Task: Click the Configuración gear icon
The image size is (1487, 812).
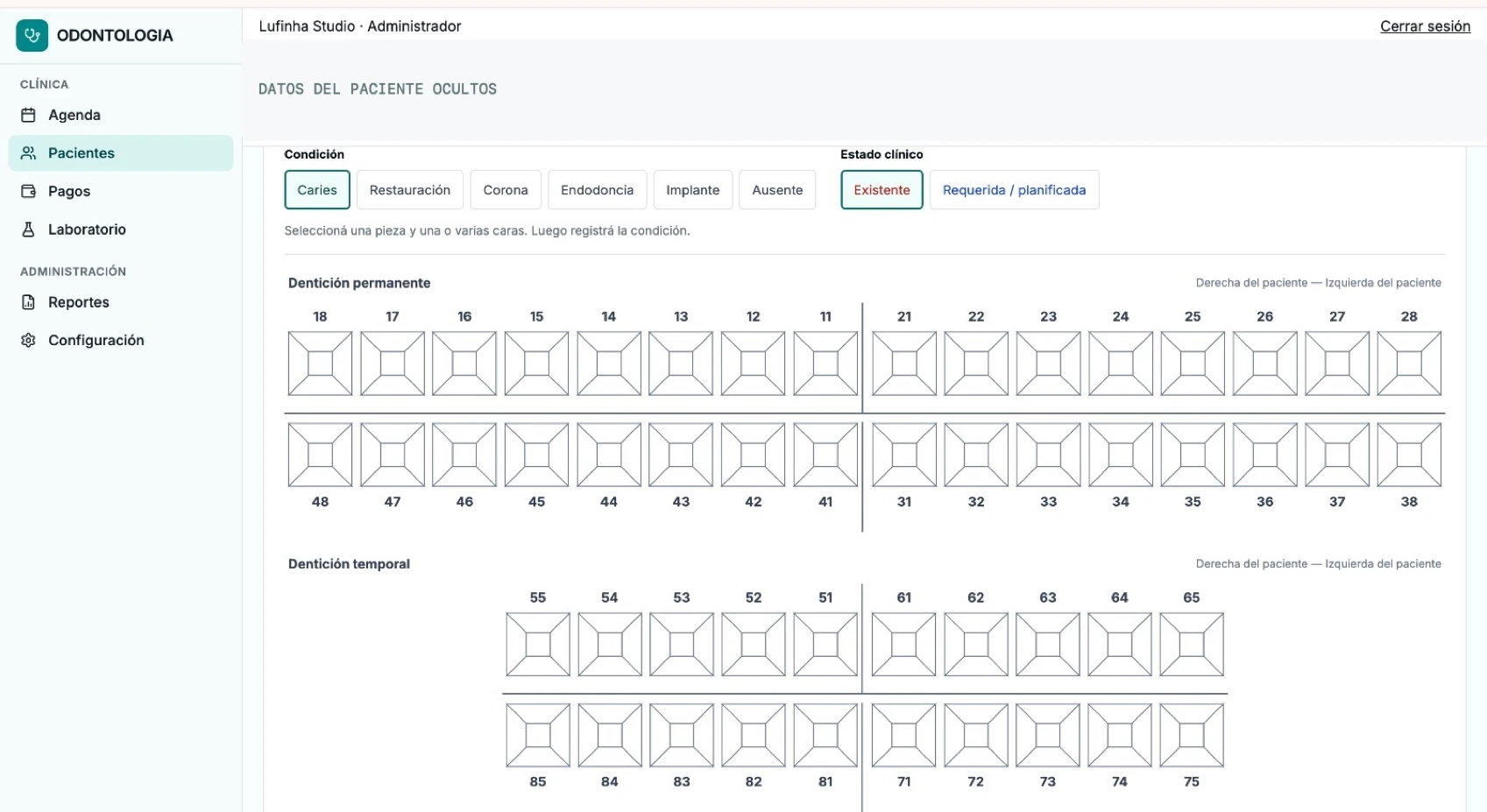Action: point(28,340)
